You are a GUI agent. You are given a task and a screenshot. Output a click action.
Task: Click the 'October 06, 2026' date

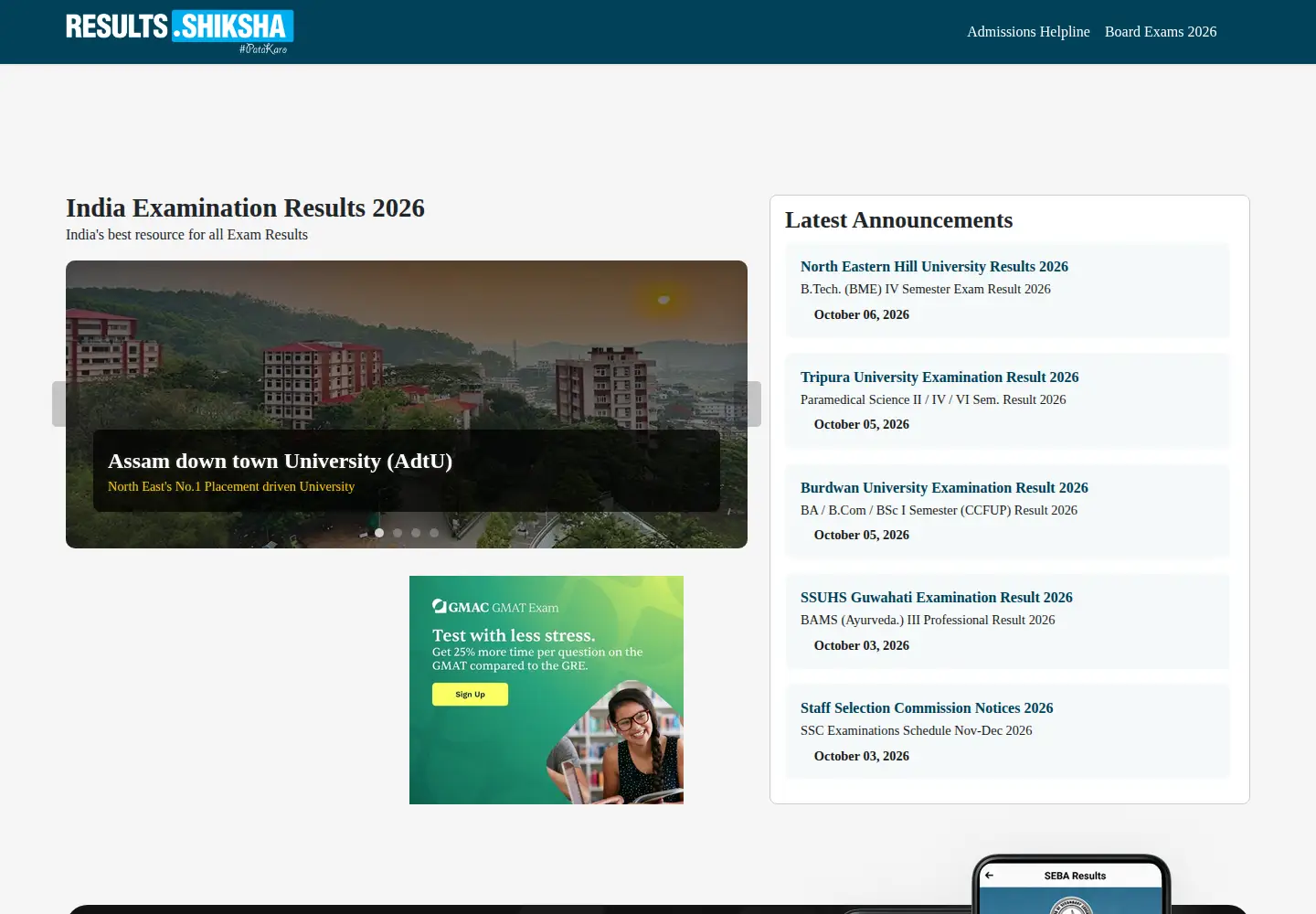(862, 314)
